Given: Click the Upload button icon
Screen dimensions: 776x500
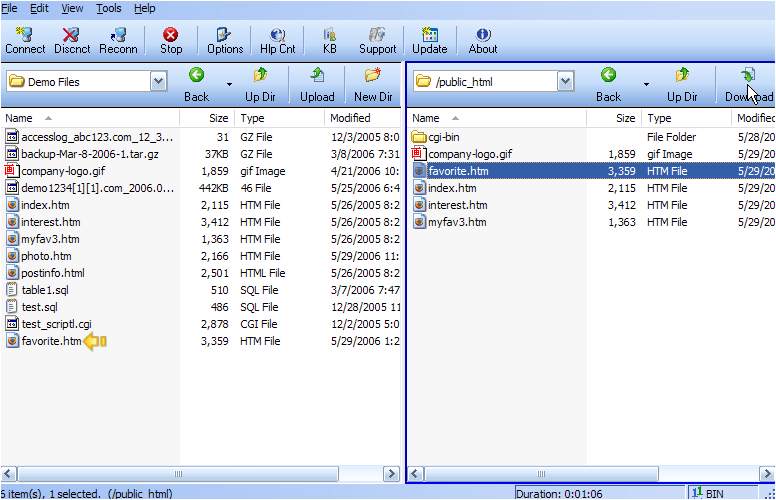Looking at the screenshot, I should pos(317,85).
